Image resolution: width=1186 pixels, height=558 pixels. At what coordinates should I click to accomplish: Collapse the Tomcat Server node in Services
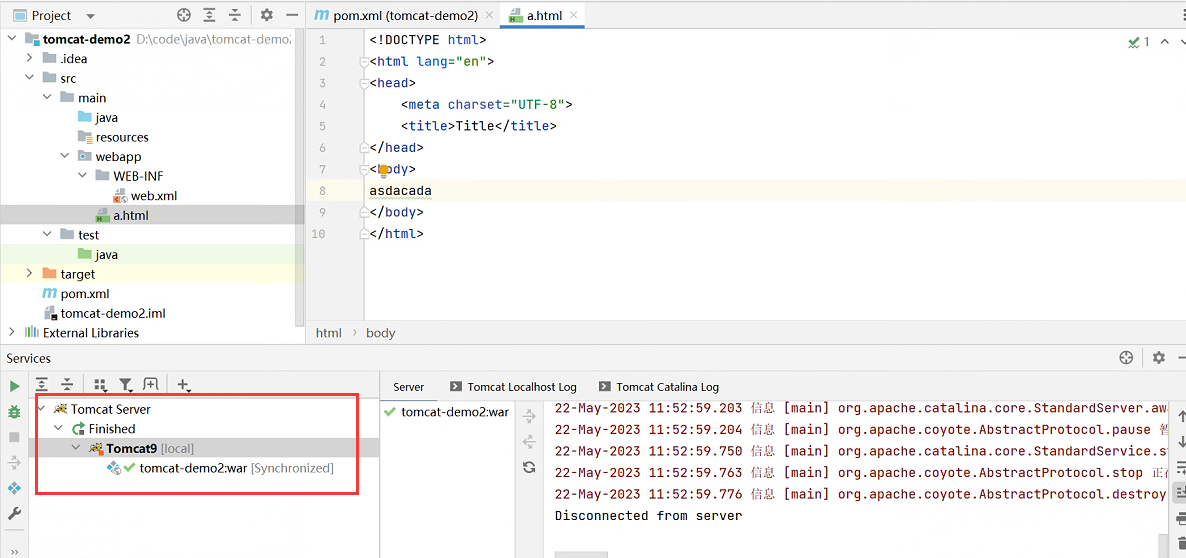[41, 409]
